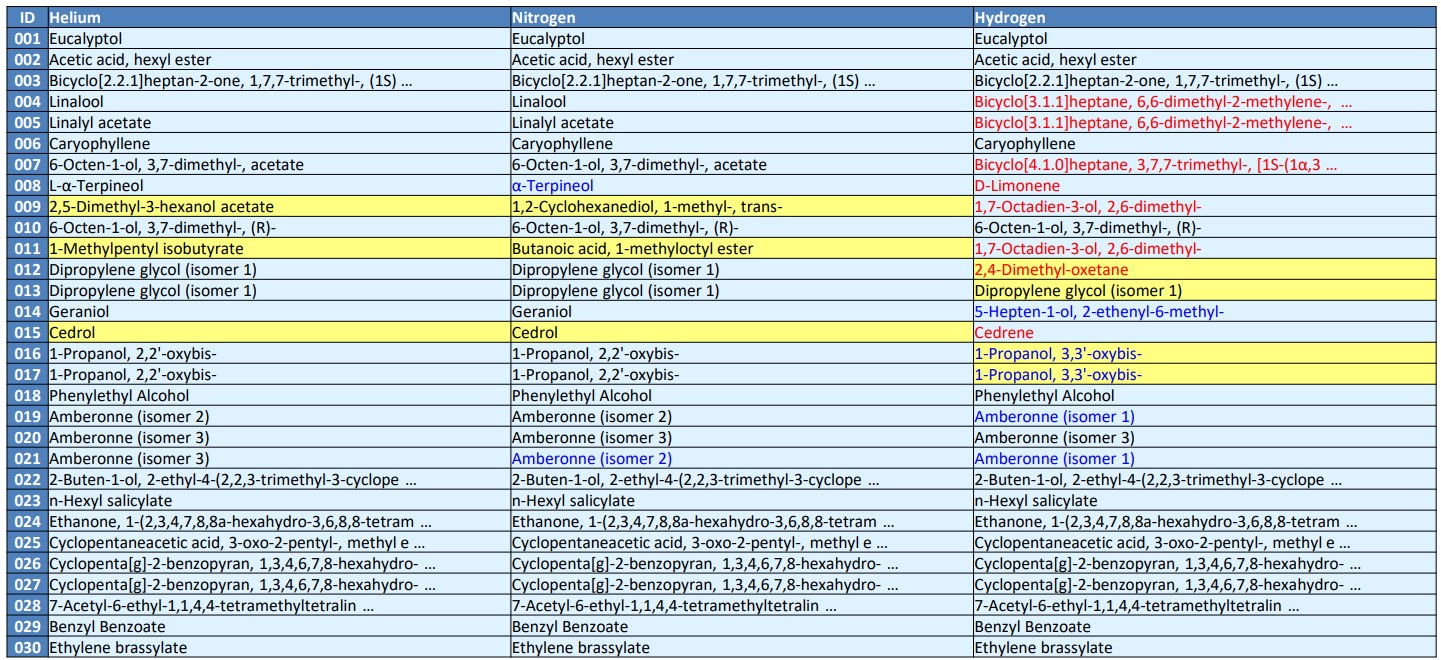Select 1,2-Cyclohexanediol, 1-methyl-, trans- cell
Image resolution: width=1441 pixels, height=660 pixels.
pos(741,207)
